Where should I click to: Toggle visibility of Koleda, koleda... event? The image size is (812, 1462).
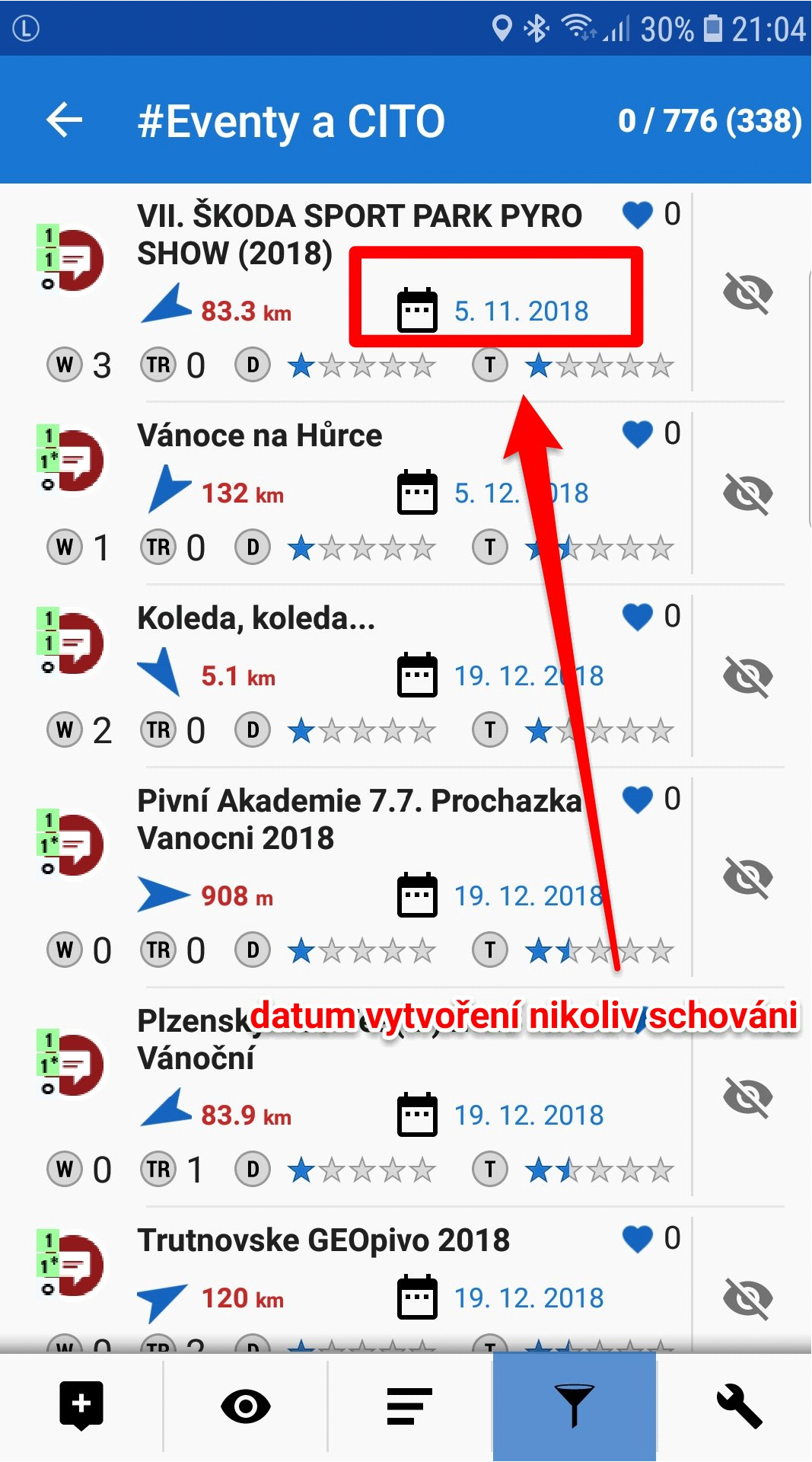748,676
